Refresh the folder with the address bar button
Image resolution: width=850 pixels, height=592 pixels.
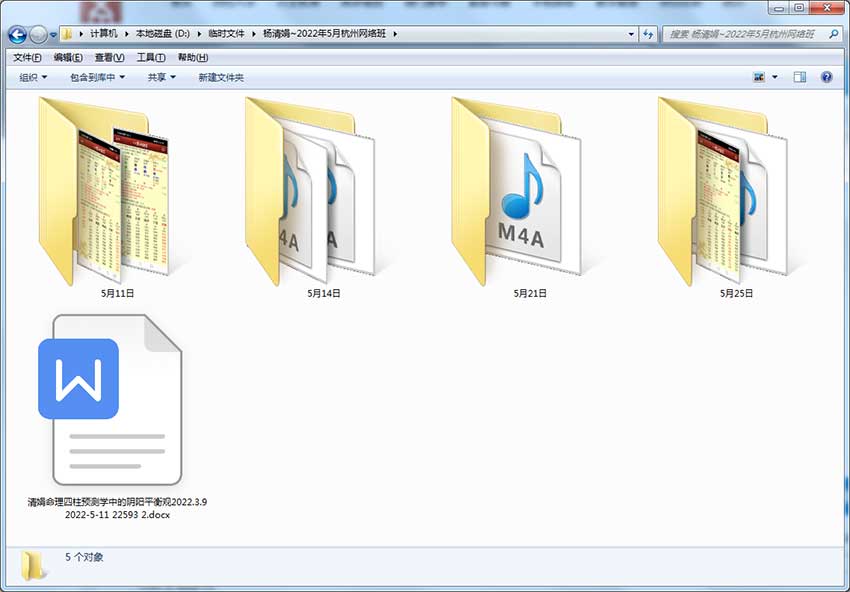(648, 34)
